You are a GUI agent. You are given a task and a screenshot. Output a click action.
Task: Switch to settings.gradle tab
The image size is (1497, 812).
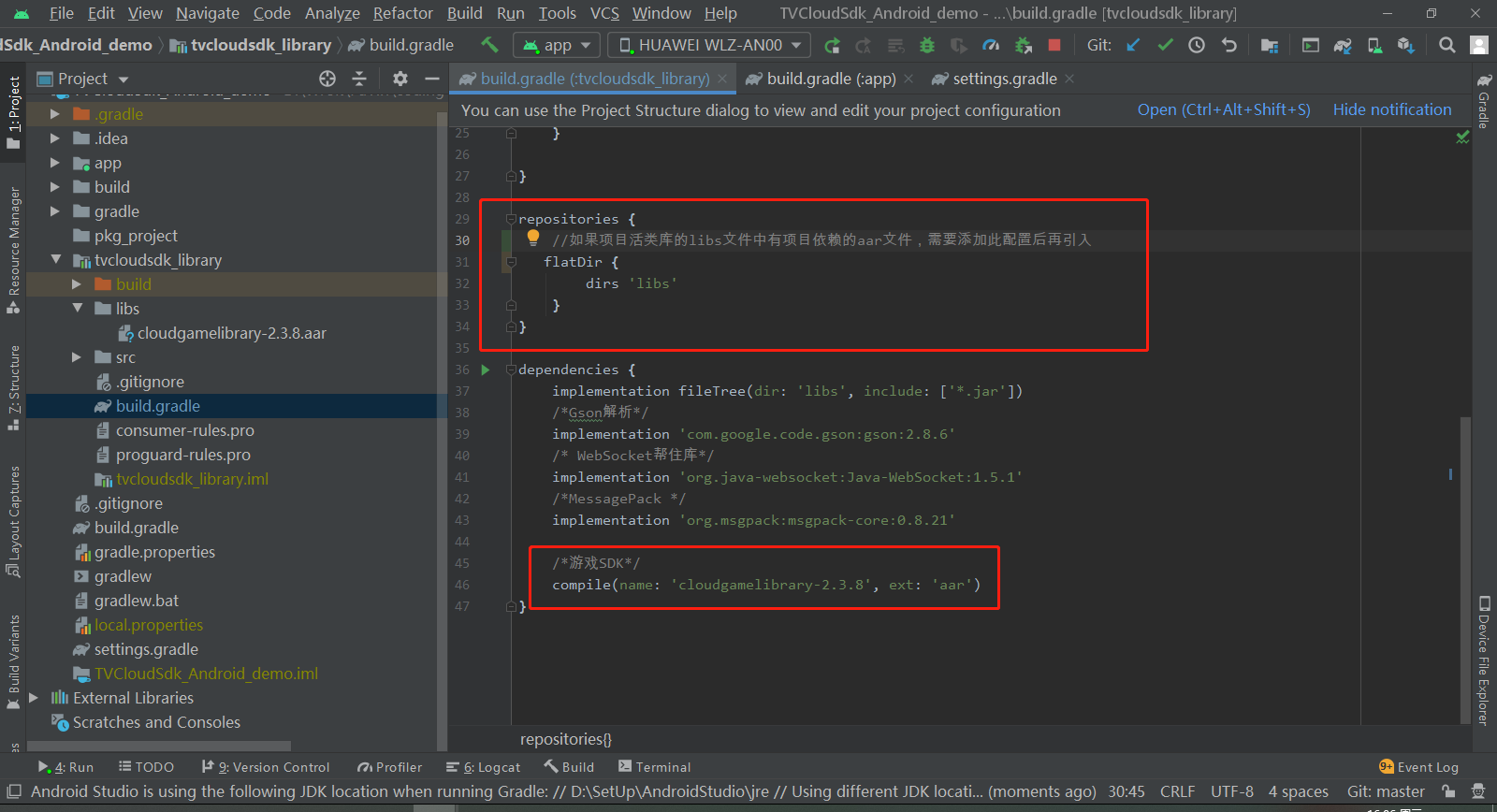(x=1005, y=79)
